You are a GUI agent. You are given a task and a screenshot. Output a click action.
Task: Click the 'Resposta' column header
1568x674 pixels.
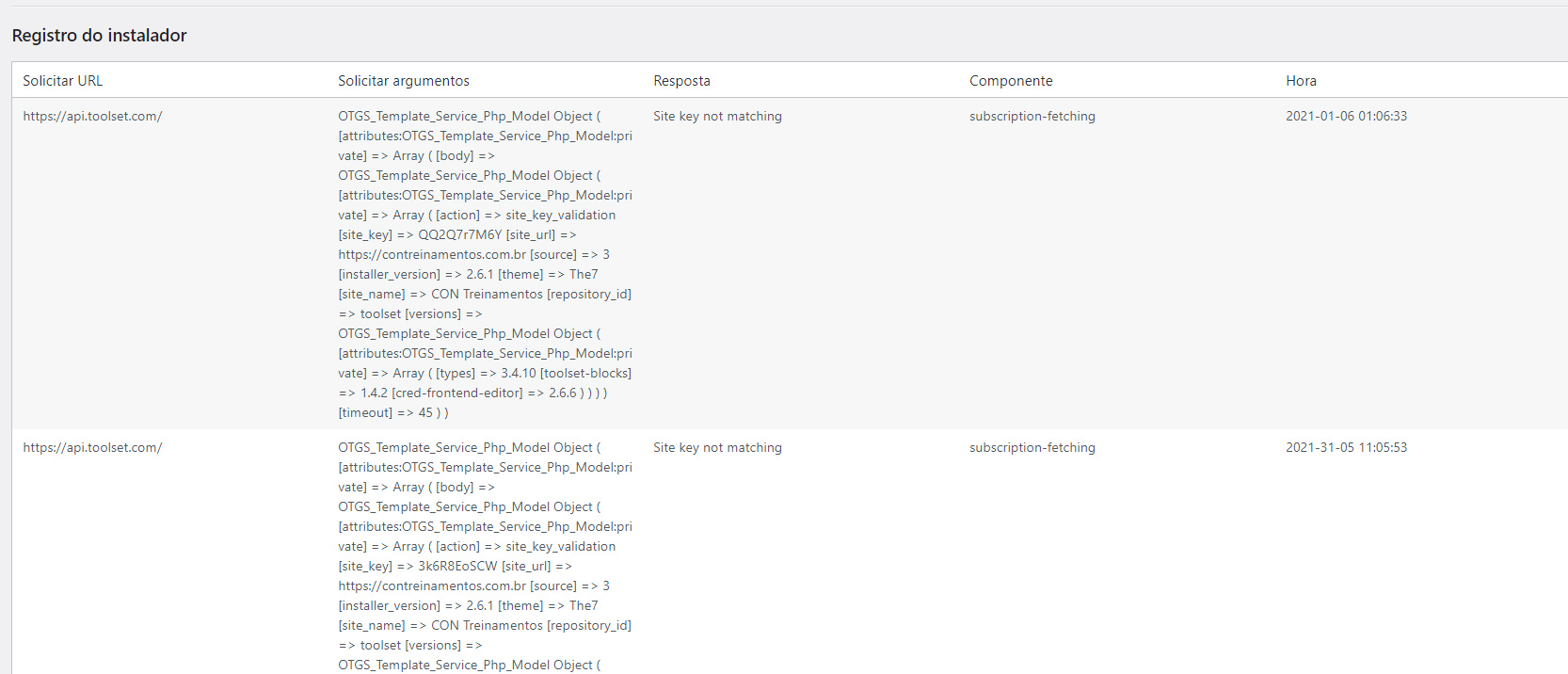[682, 81]
